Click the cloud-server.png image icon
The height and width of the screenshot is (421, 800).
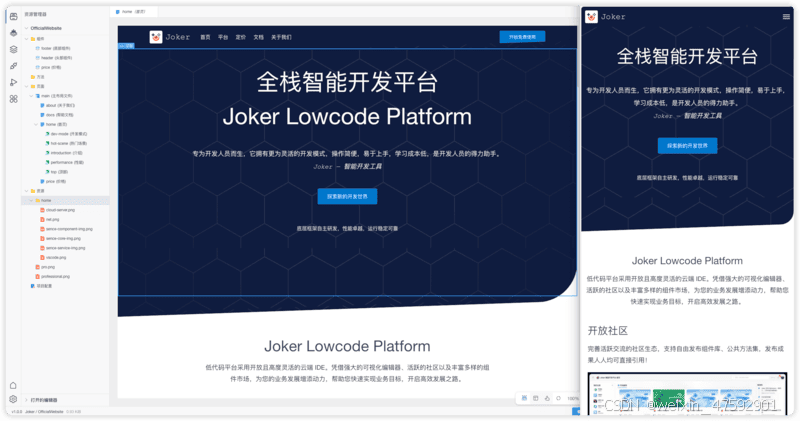42,210
